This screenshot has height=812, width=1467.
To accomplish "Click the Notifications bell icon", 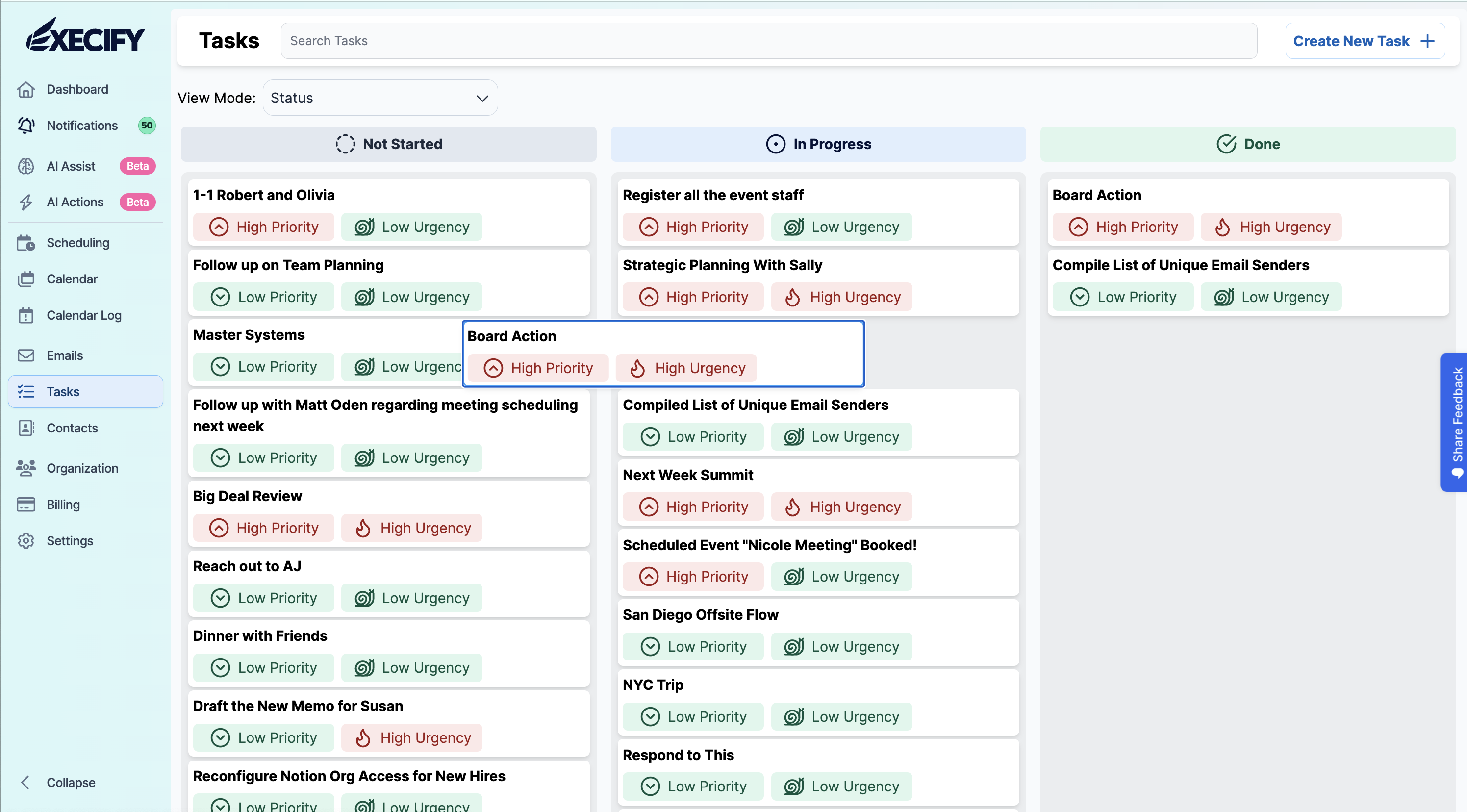I will [27, 125].
